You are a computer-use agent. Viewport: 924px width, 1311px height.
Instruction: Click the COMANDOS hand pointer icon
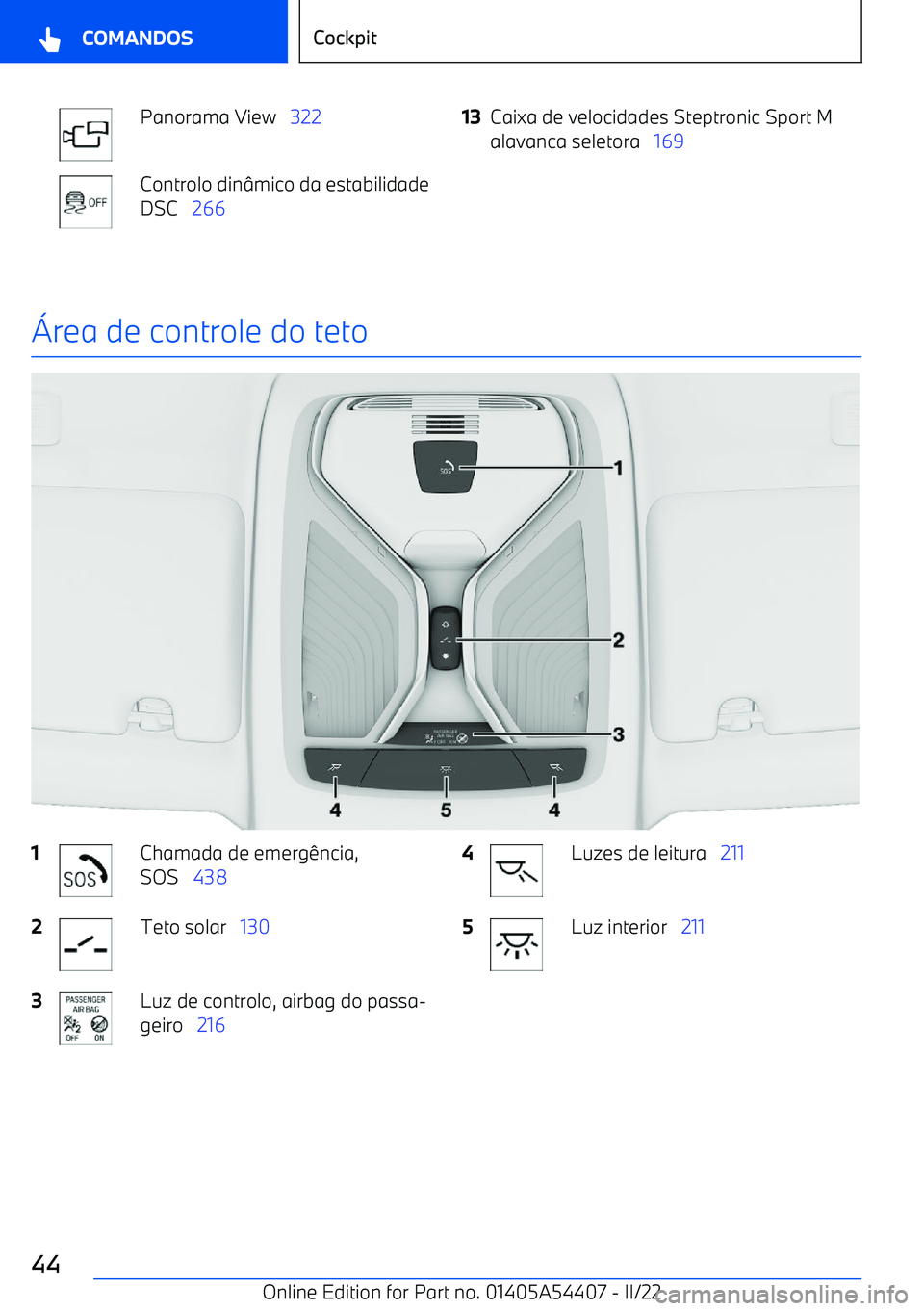pos(50,39)
